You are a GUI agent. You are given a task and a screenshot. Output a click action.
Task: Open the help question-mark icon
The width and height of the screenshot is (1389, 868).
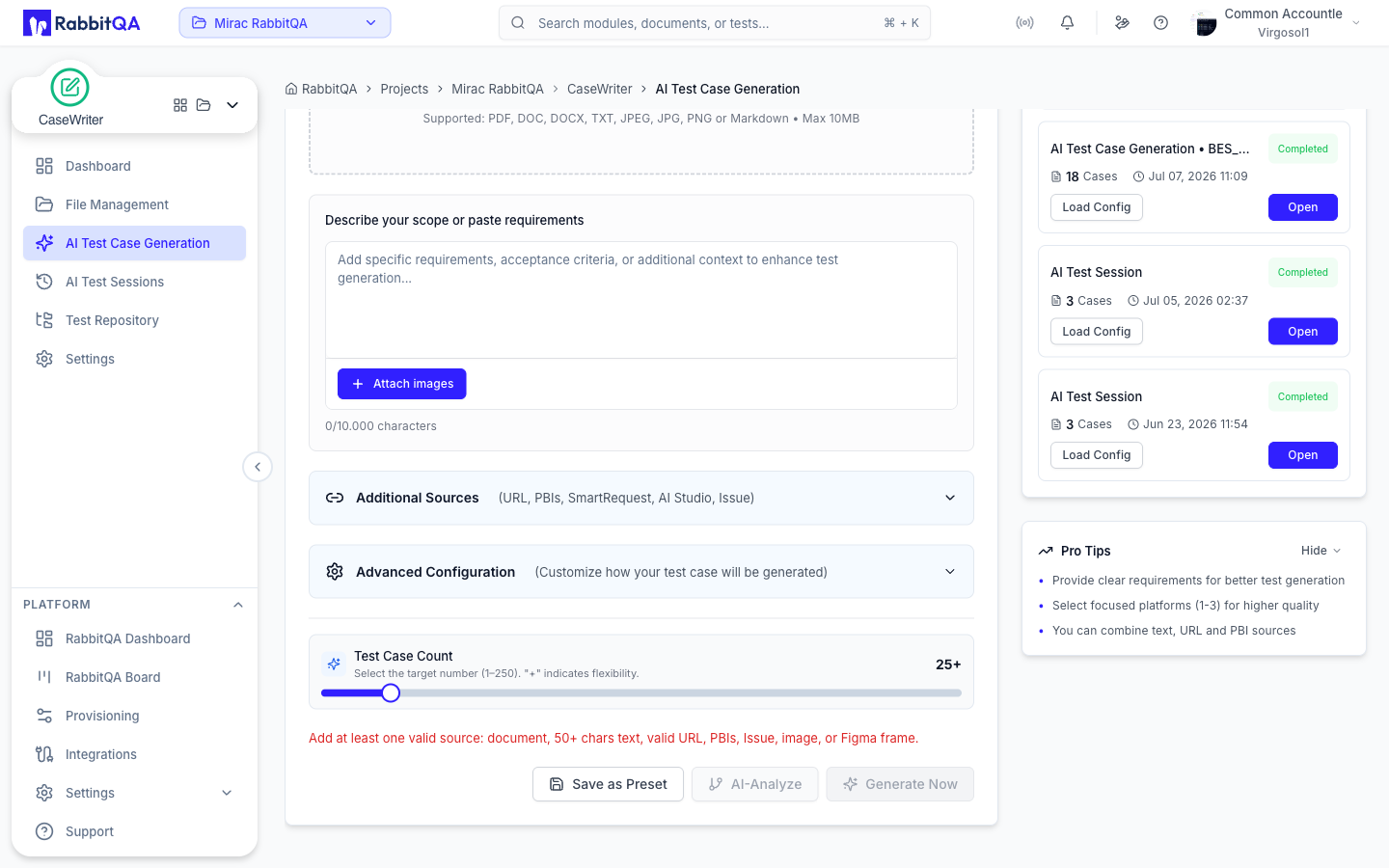(1161, 23)
